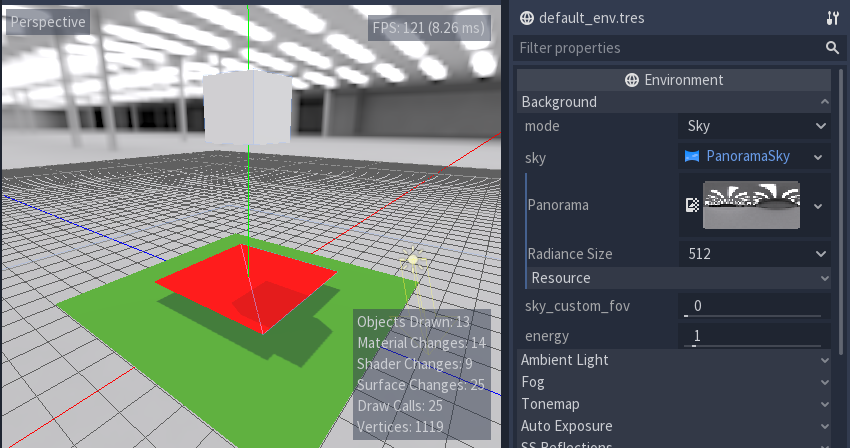Screen dimensions: 850x448
Task: Open the PanoramaSky resource dropdown arrow
Action: [x=818, y=157]
